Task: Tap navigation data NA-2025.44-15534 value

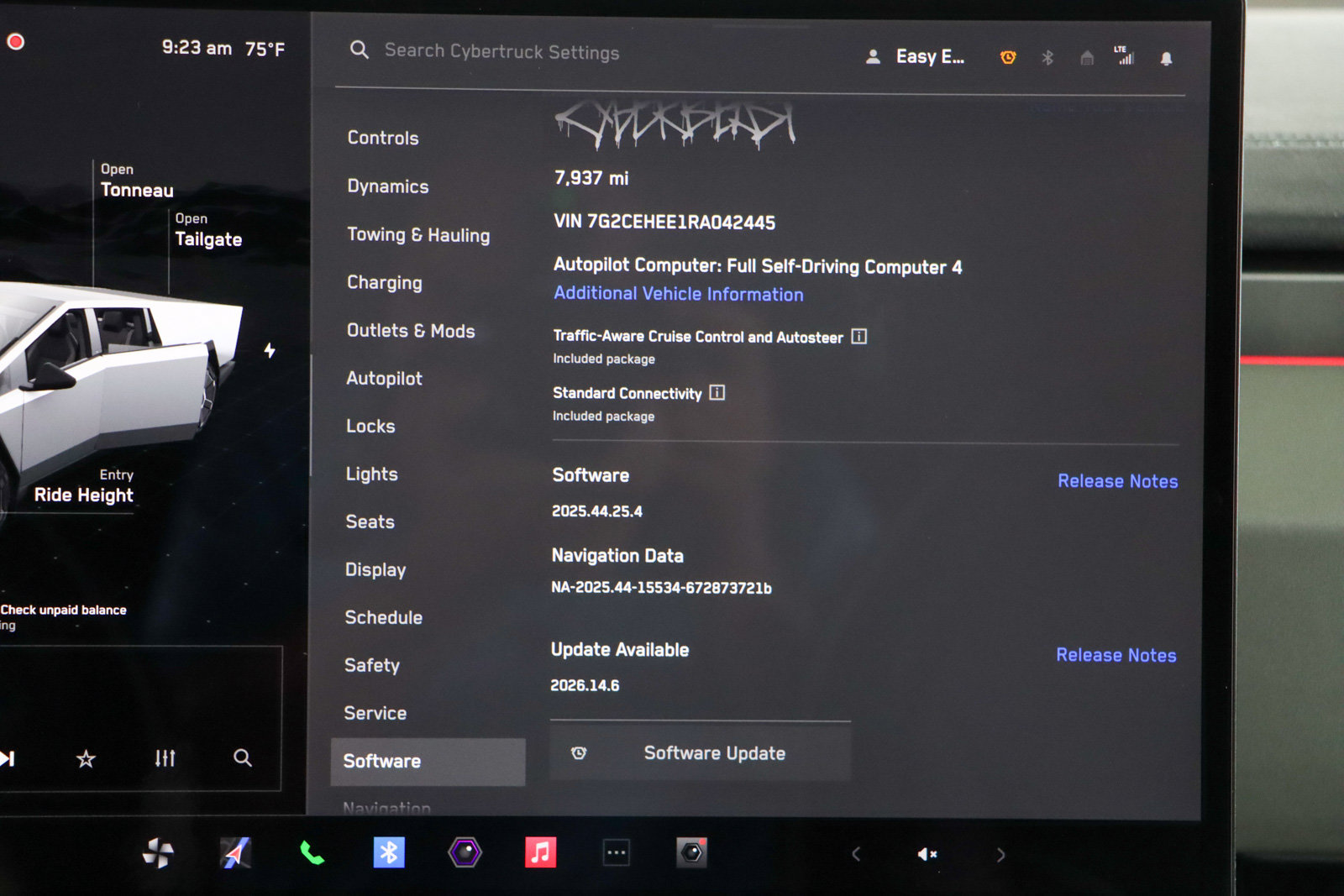Action: 661,588
